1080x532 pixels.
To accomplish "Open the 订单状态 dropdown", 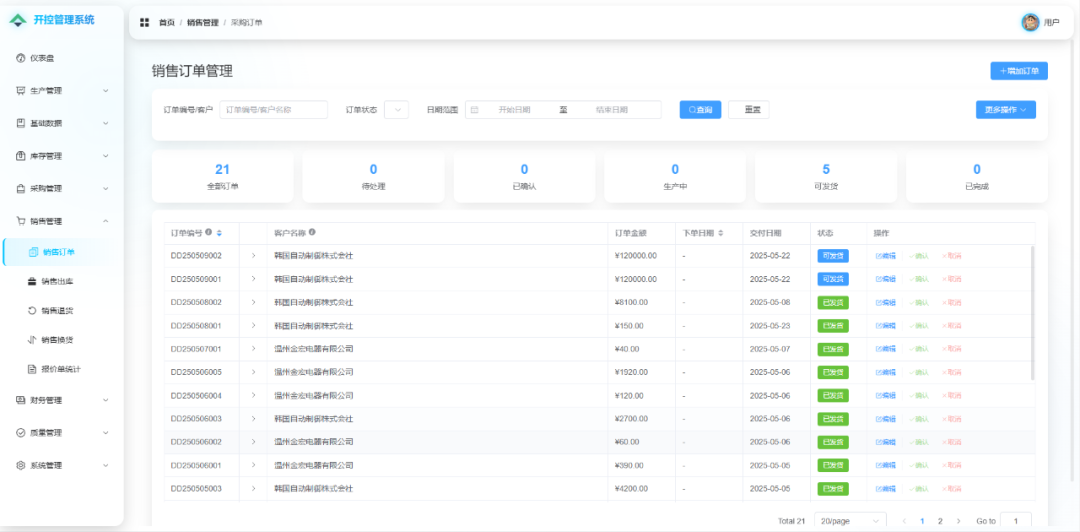I will [x=397, y=110].
